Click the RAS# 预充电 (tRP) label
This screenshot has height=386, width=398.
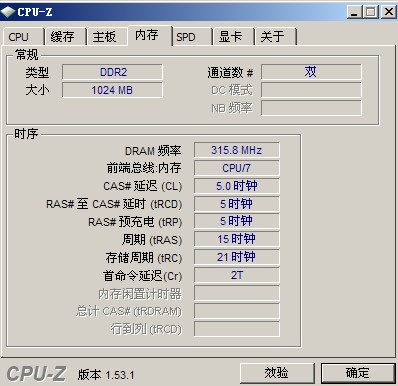(135, 222)
